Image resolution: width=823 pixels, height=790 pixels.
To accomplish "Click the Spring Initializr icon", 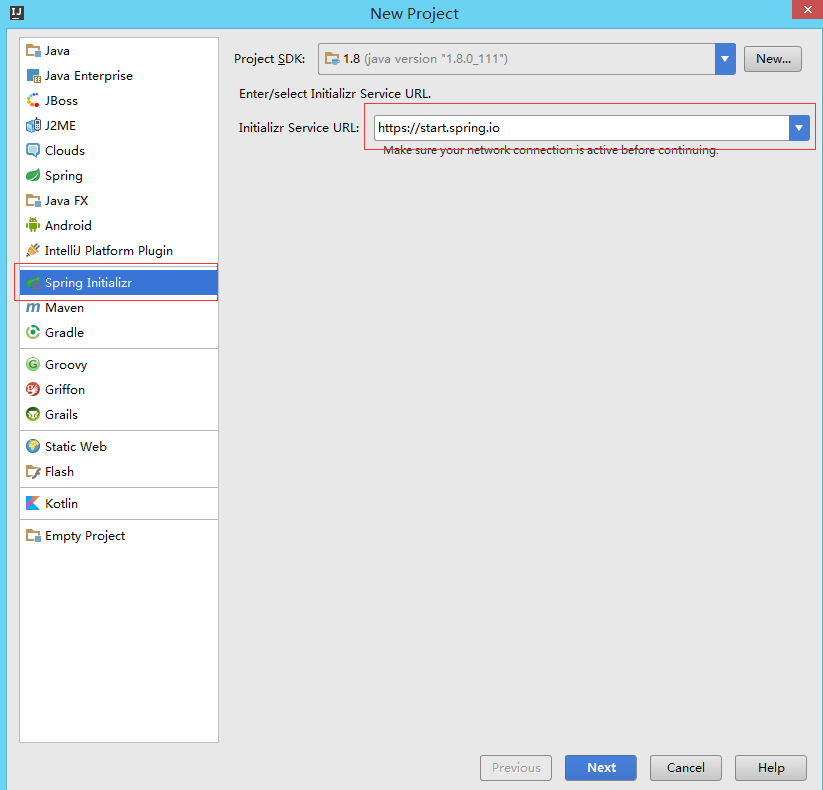I will pos(33,283).
